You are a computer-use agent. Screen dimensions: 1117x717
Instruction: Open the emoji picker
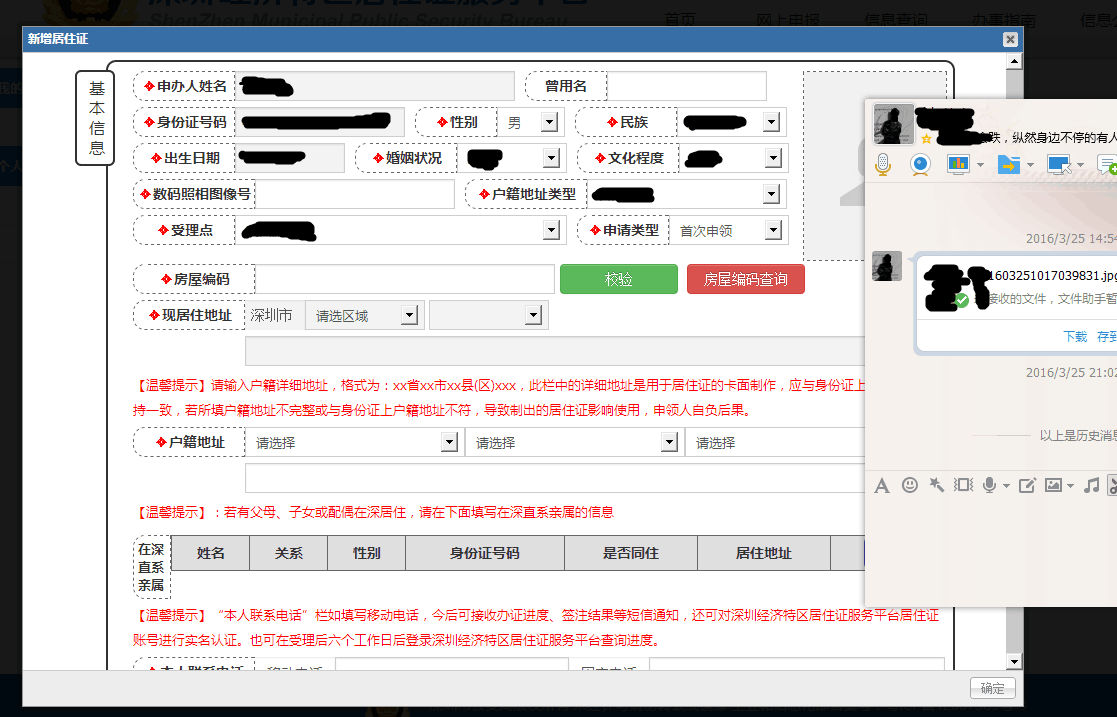pyautogui.click(x=910, y=485)
